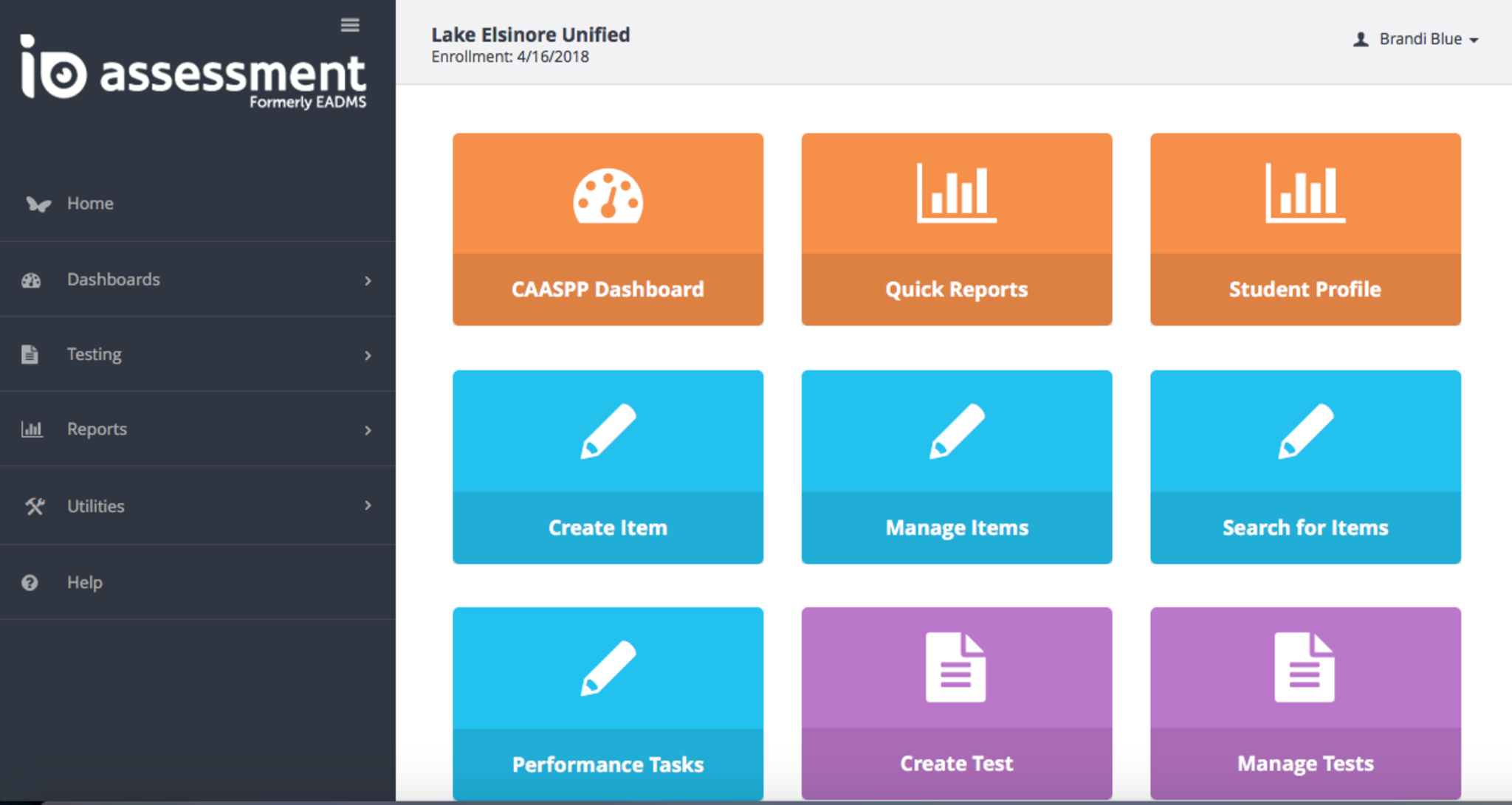Open the Utilities sidebar menu
The height and width of the screenshot is (805, 1512).
96,506
